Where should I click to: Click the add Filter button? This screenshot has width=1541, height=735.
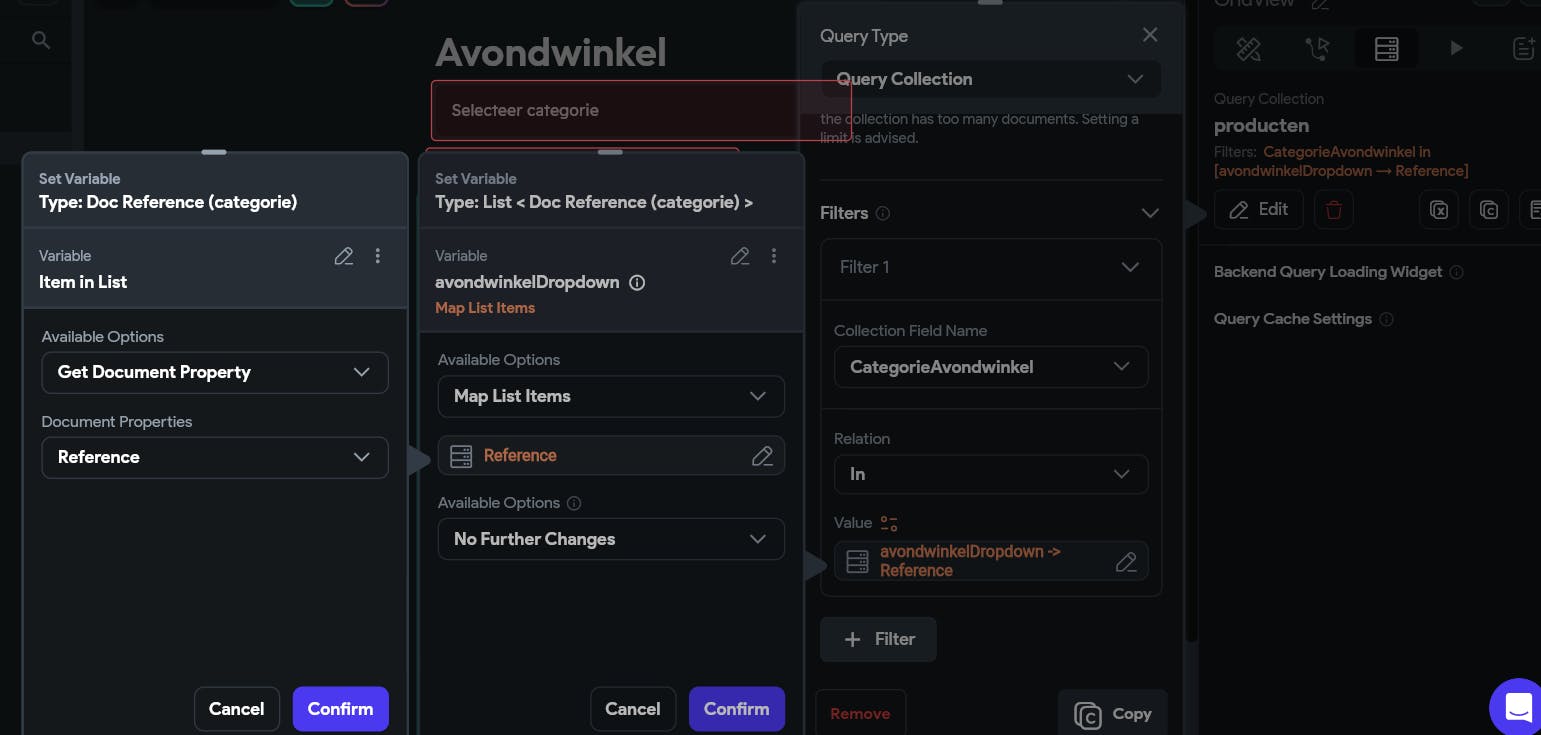pos(878,639)
